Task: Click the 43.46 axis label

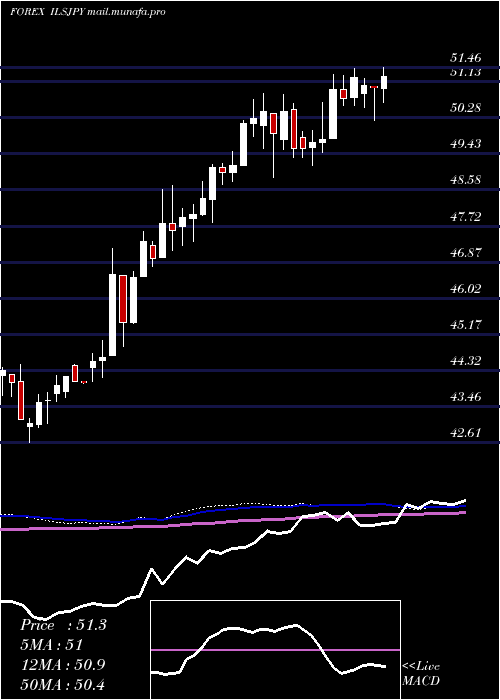Action: point(466,397)
